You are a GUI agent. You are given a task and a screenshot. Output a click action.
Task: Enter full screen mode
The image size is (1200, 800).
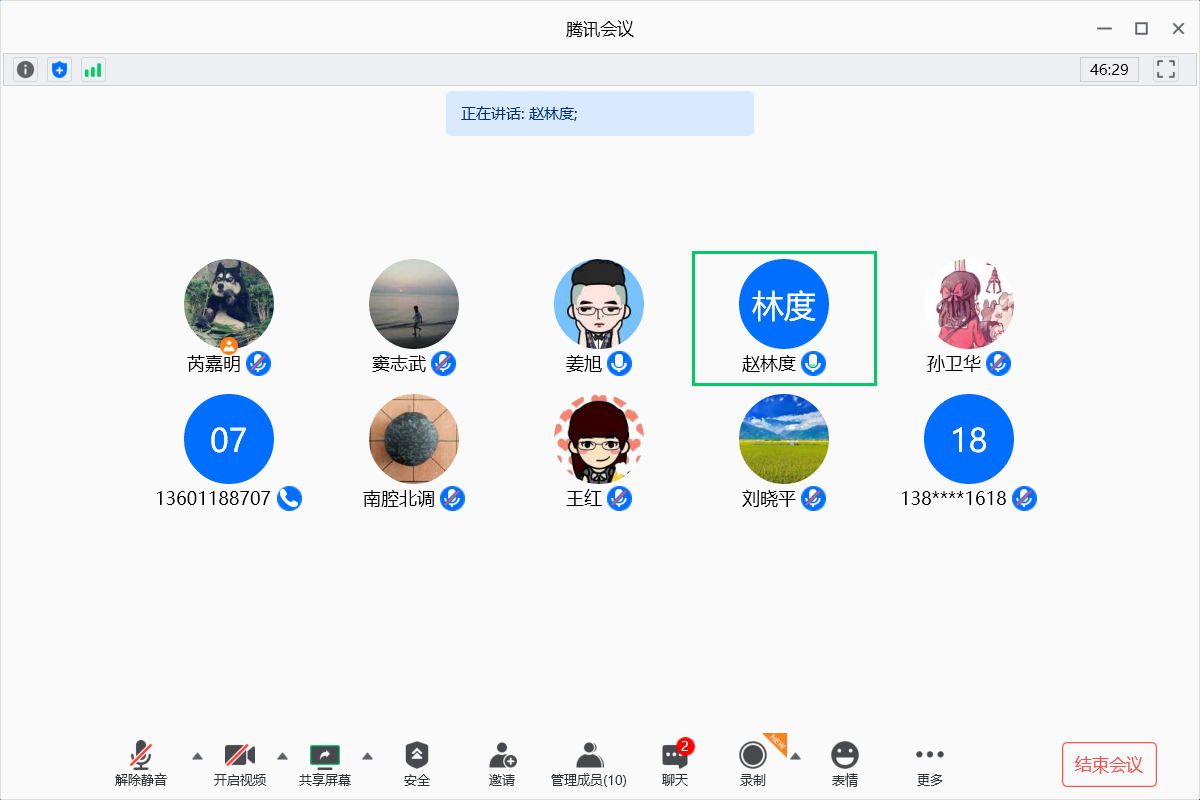pyautogui.click(x=1165, y=69)
